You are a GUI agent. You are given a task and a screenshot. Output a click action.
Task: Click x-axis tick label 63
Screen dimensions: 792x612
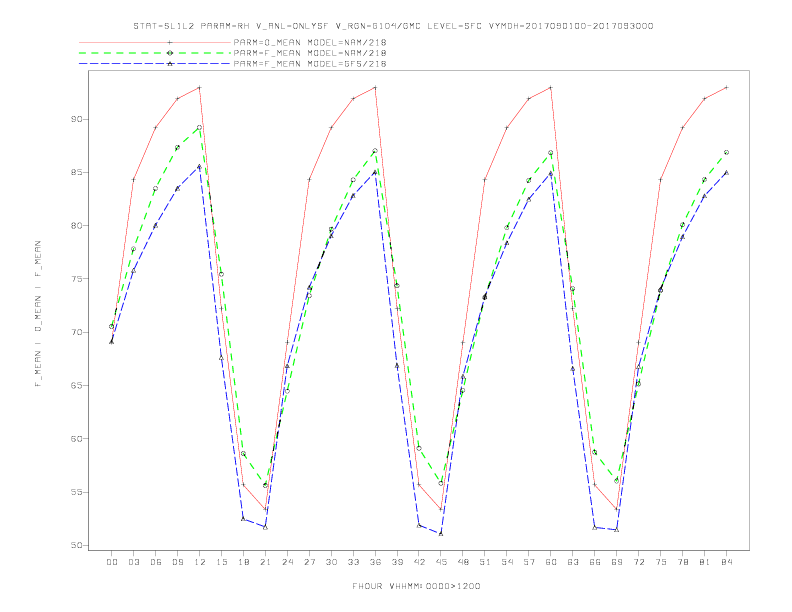point(573,562)
